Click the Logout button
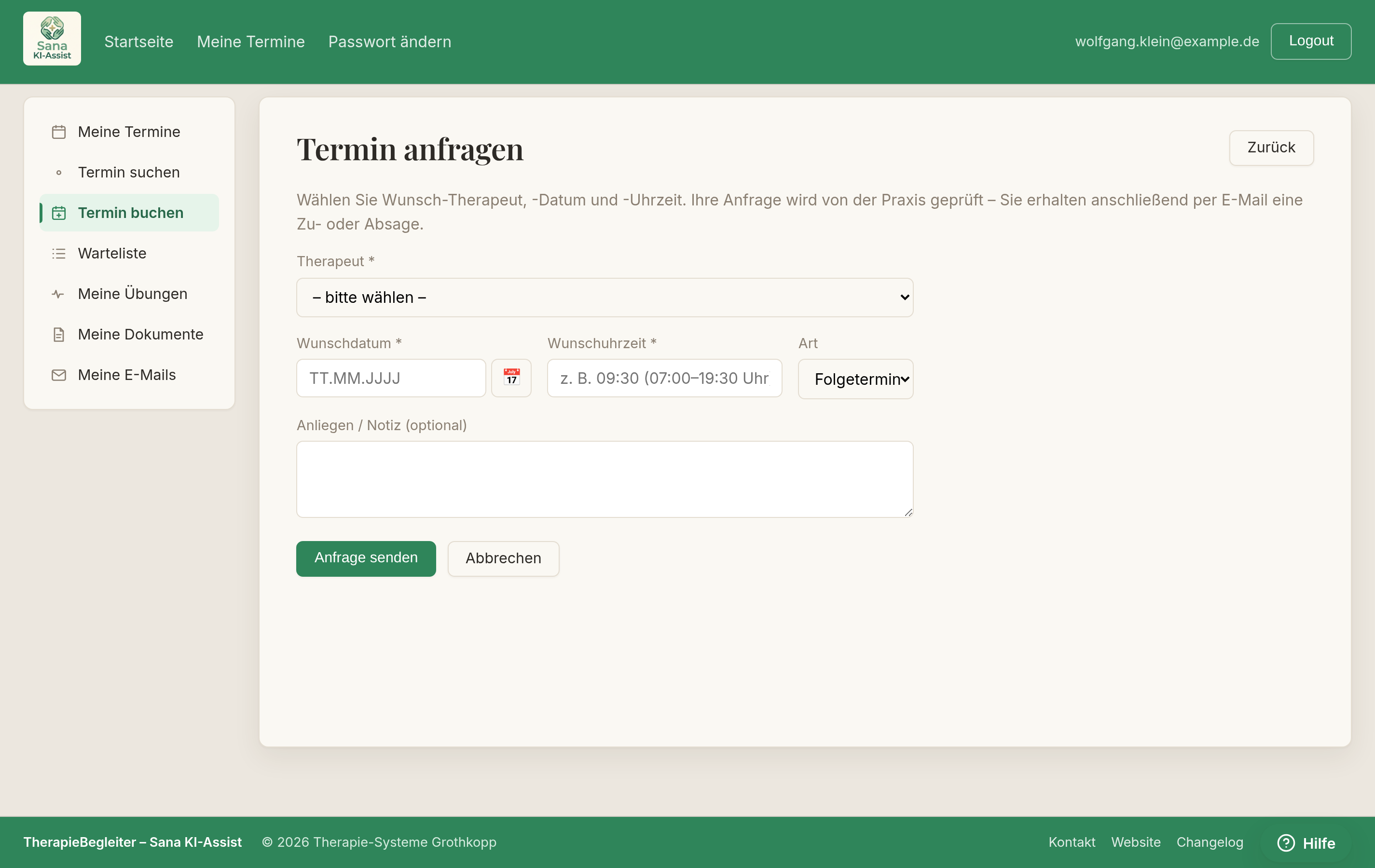 tap(1311, 41)
